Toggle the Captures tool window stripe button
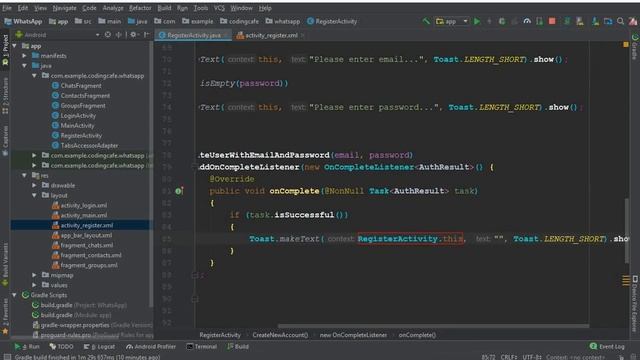640x360 pixels. 5,141
